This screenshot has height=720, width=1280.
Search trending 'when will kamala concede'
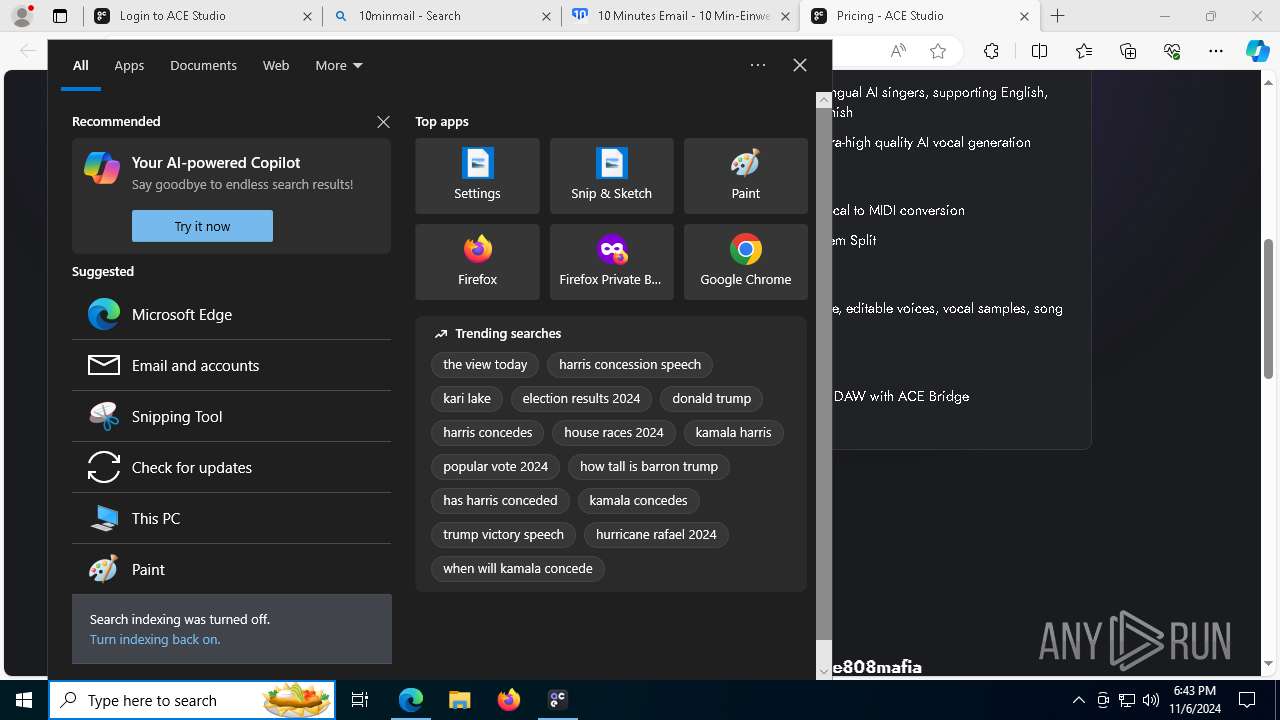pos(518,569)
